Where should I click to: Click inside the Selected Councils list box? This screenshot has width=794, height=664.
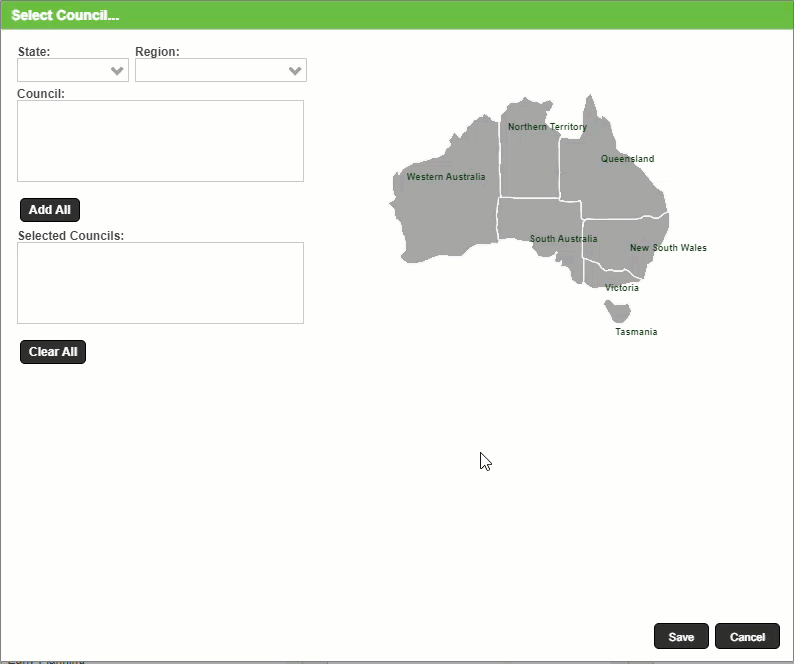[161, 283]
